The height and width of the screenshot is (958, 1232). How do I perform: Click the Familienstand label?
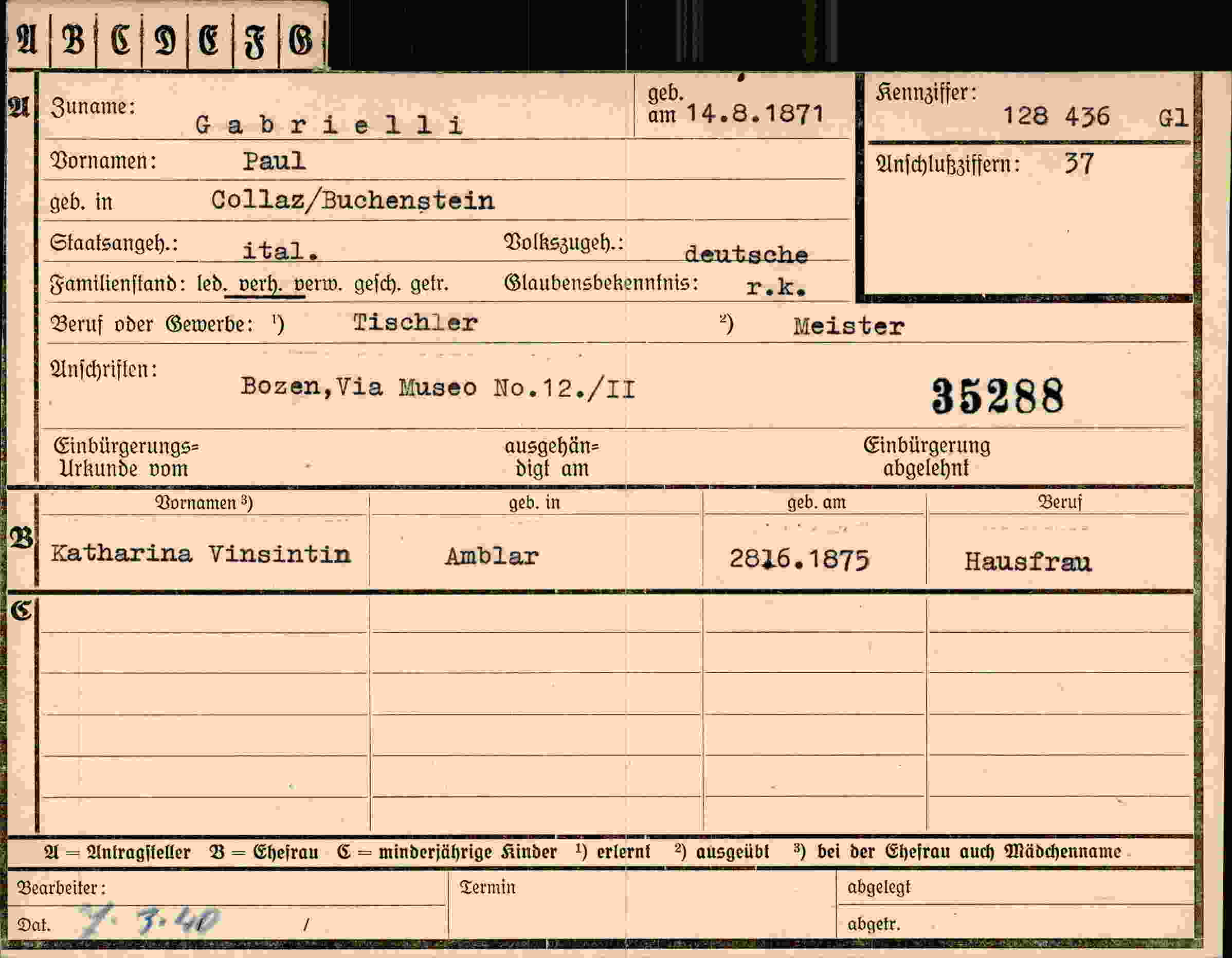click(118, 283)
